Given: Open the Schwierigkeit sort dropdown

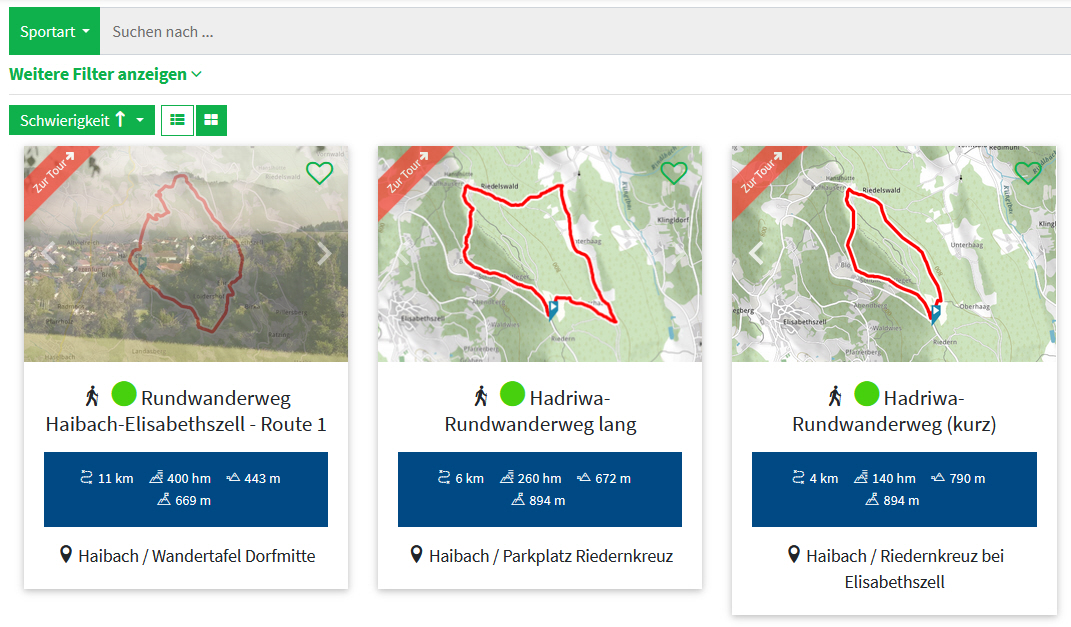Looking at the screenshot, I should [x=81, y=120].
